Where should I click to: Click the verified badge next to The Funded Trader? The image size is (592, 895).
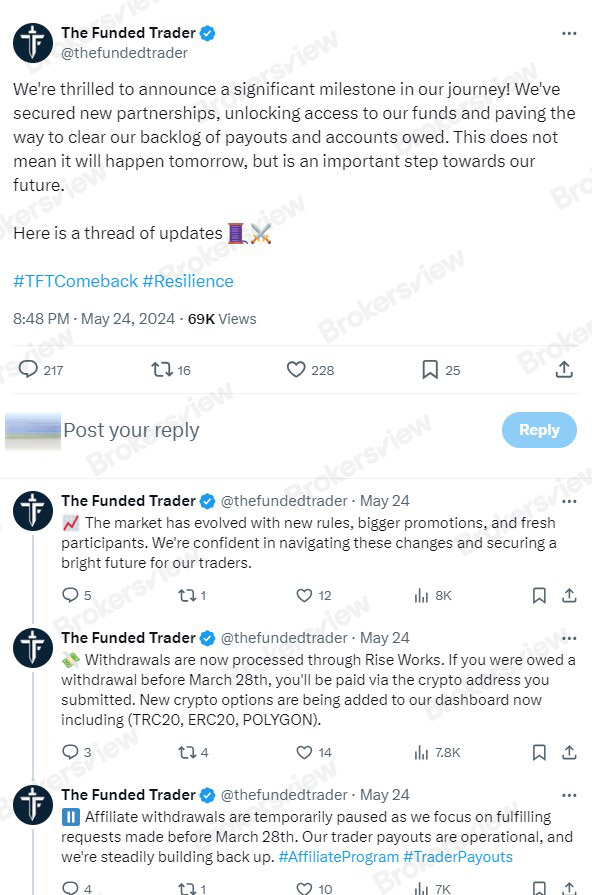(206, 33)
